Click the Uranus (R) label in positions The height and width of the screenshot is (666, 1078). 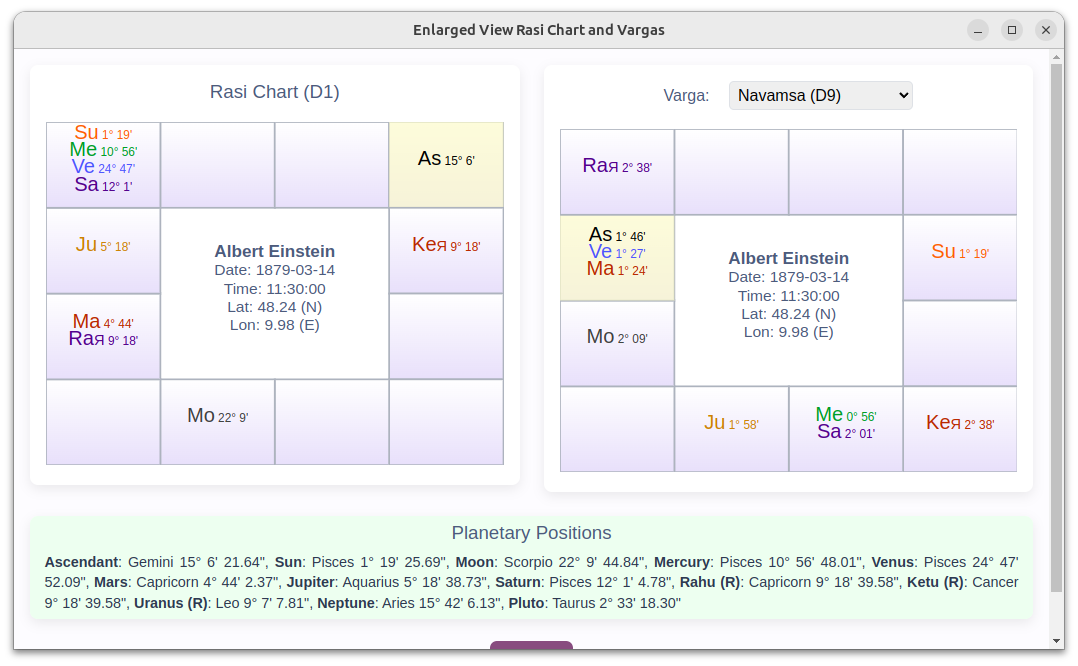[170, 603]
